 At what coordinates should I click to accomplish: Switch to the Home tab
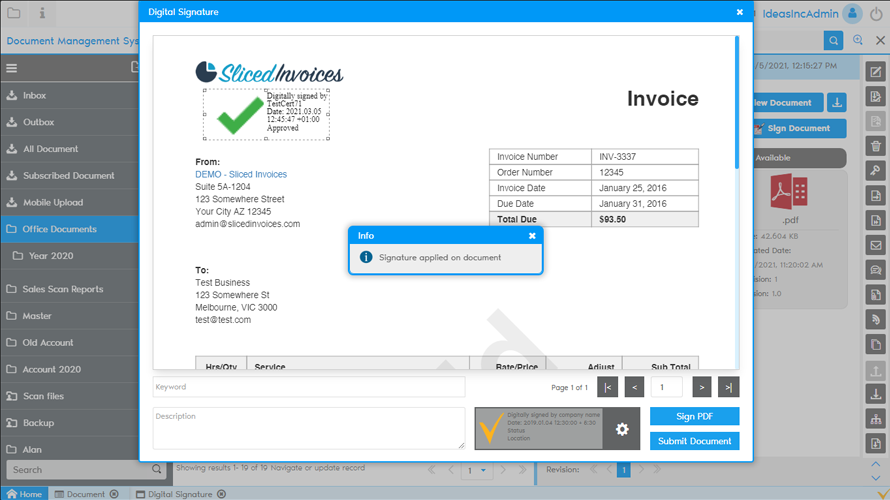[24, 494]
